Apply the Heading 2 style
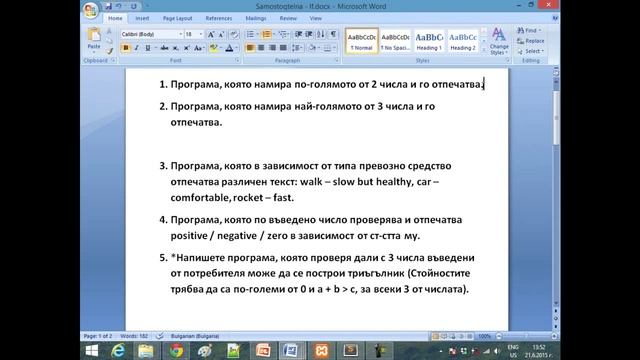The image size is (640, 360). 463,41
